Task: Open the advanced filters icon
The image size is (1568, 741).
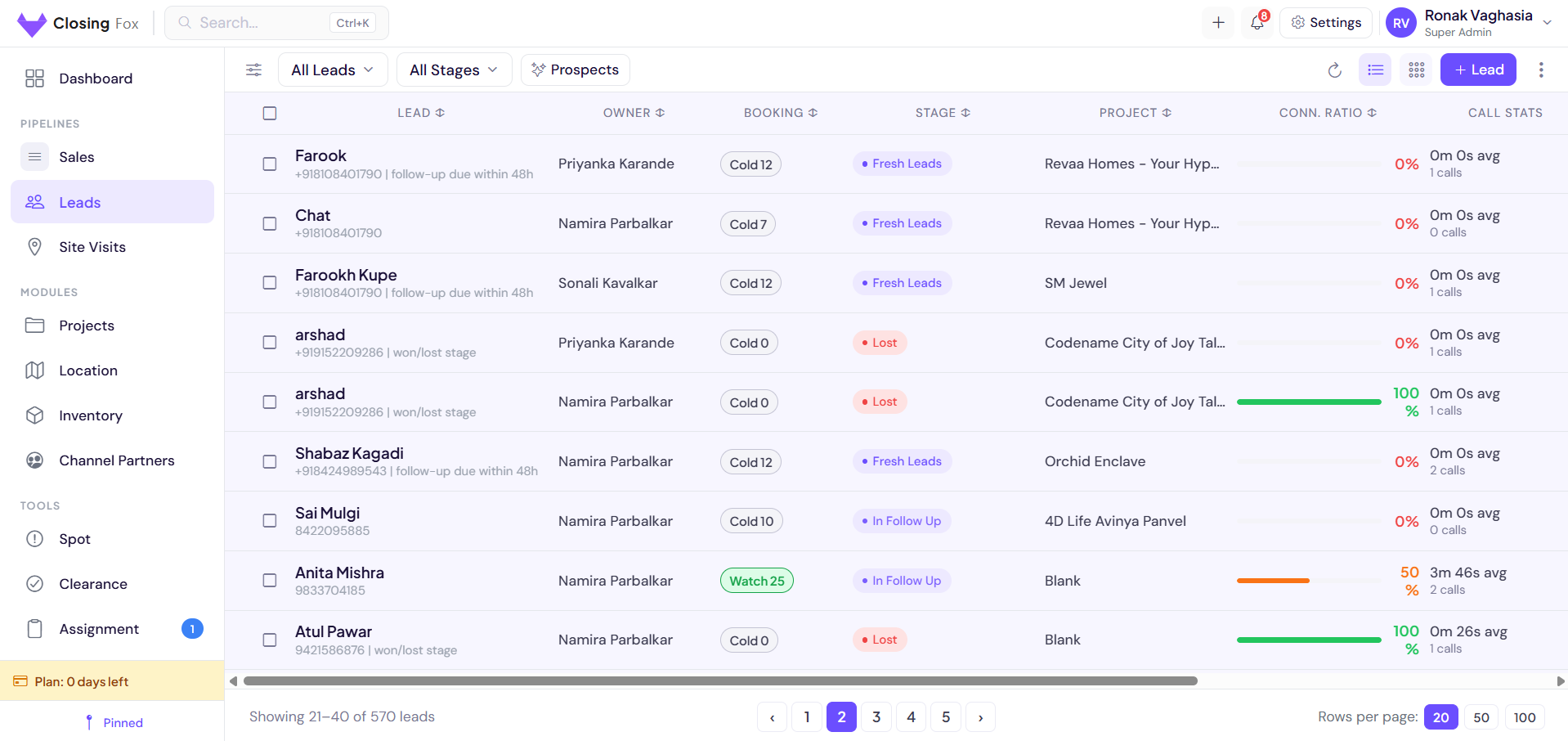Action: click(x=253, y=70)
